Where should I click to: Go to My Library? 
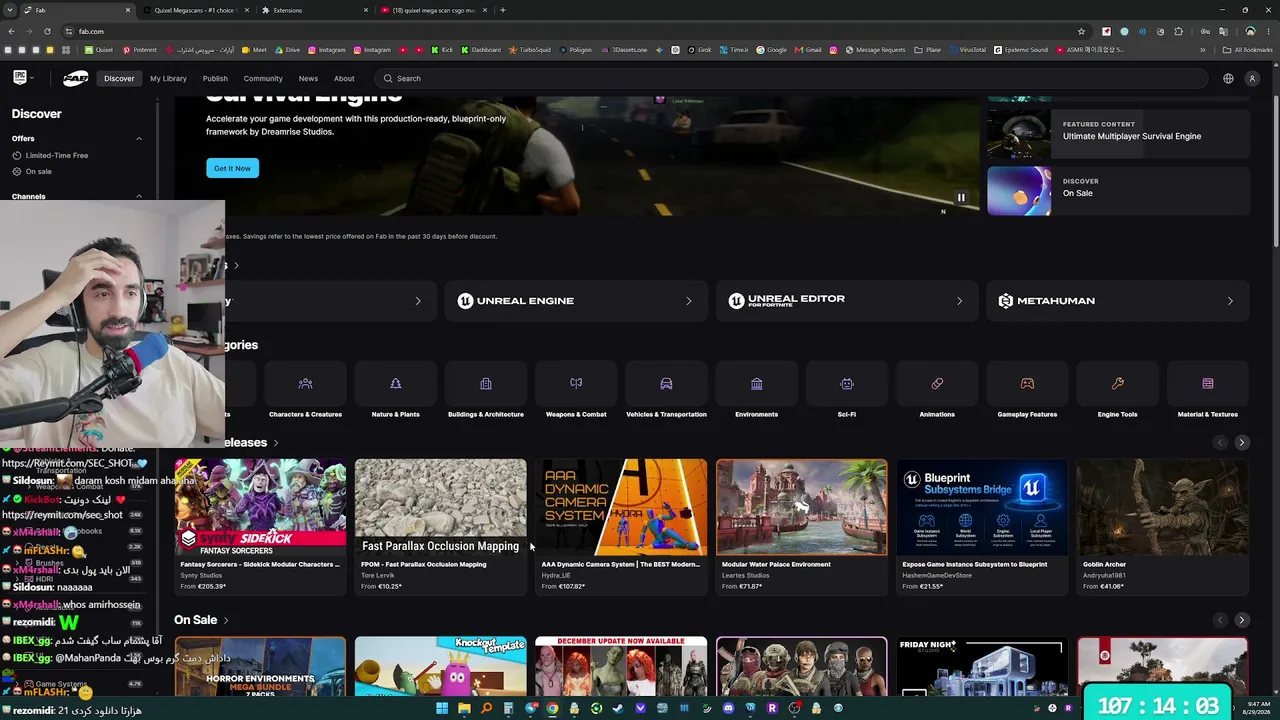(168, 78)
